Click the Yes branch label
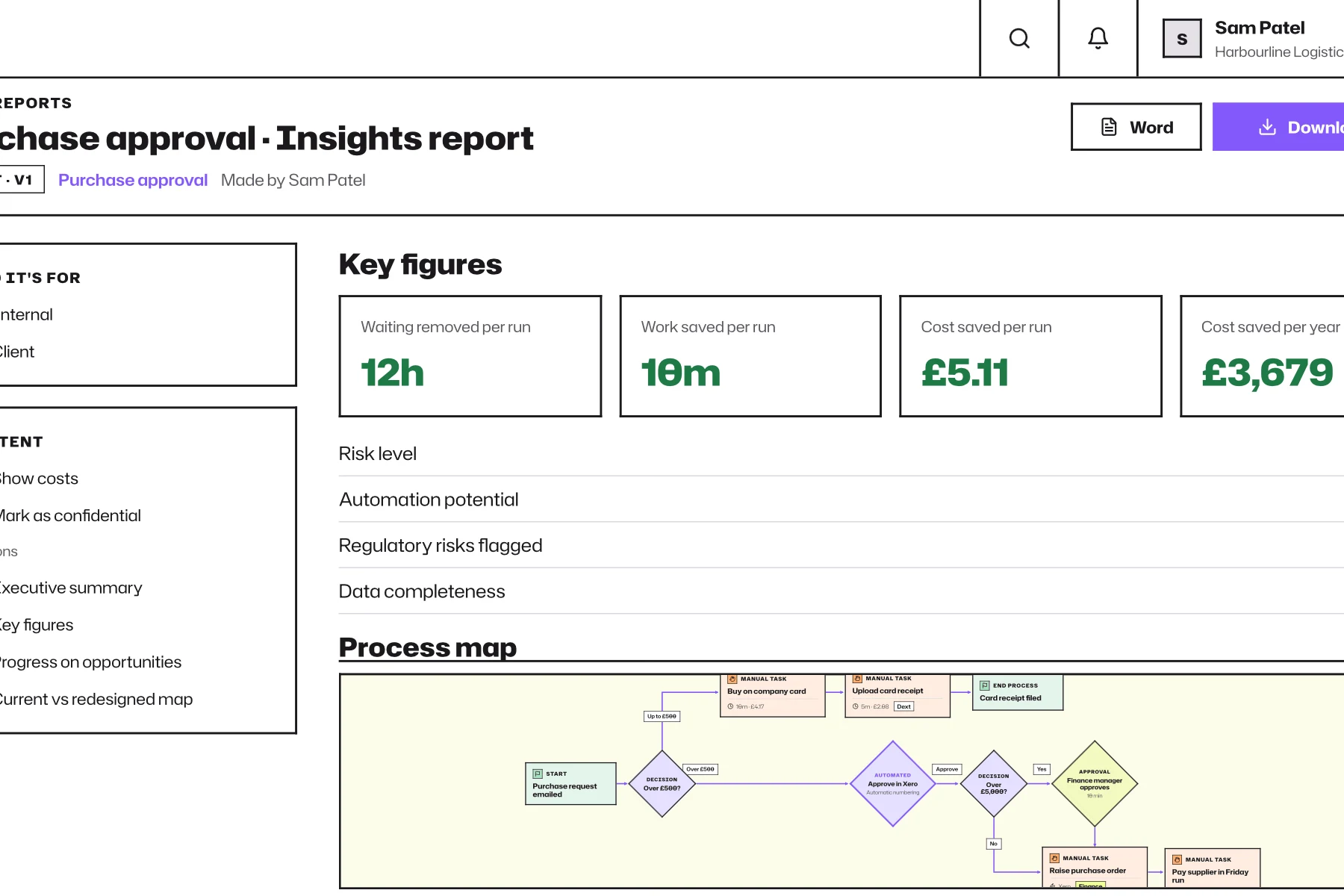Viewport: 1344px width, 896px height. (x=1042, y=769)
